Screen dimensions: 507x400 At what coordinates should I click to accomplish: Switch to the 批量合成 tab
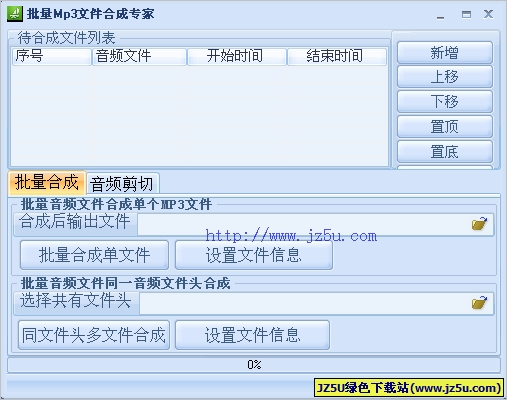(x=47, y=182)
